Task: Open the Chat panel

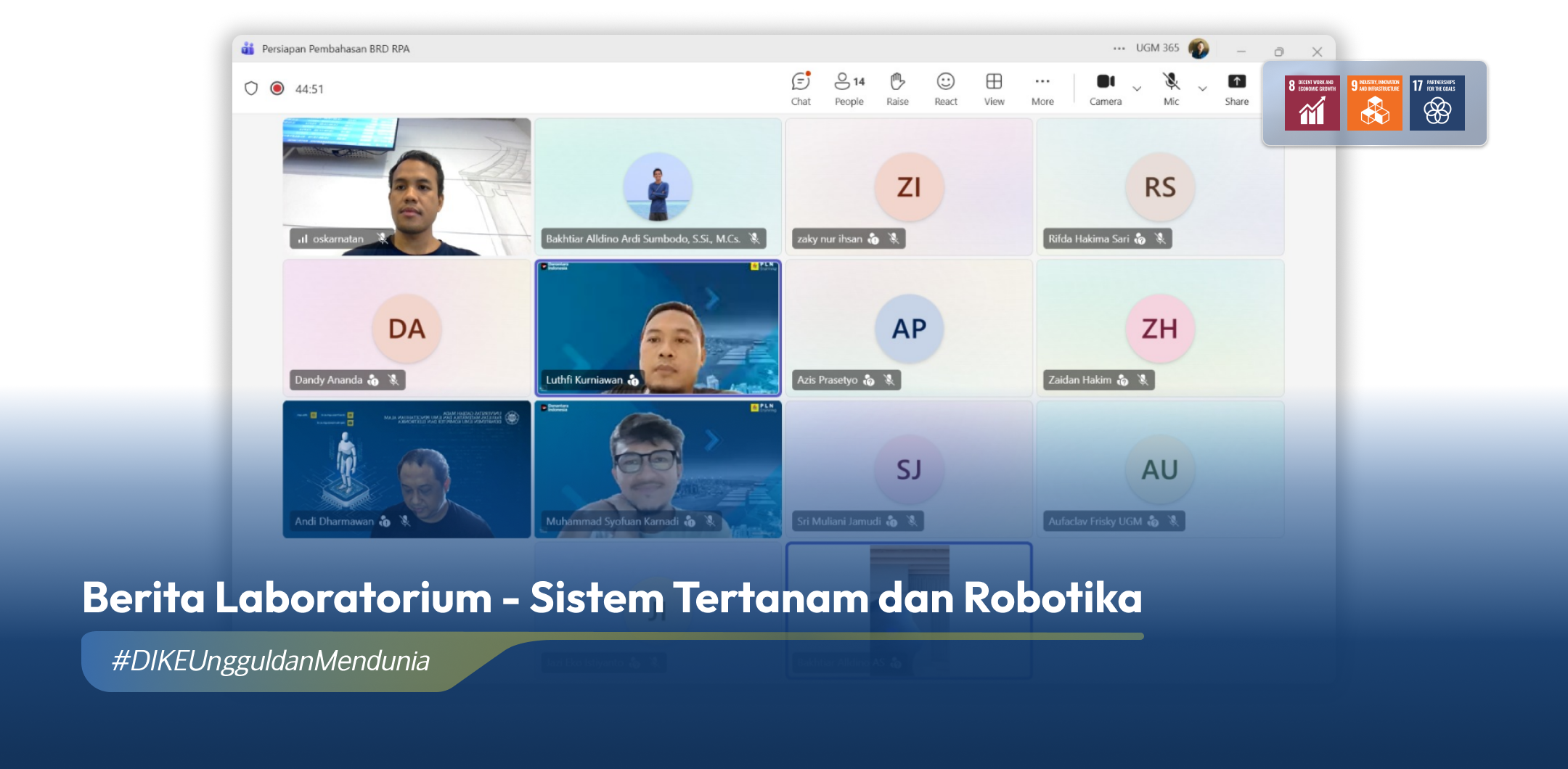Action: pyautogui.click(x=801, y=89)
